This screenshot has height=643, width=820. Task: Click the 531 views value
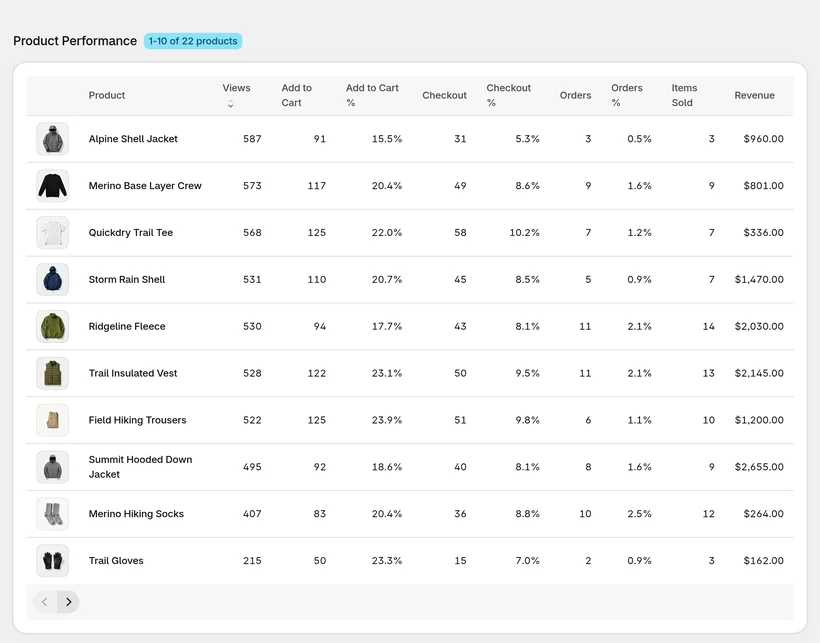point(252,280)
